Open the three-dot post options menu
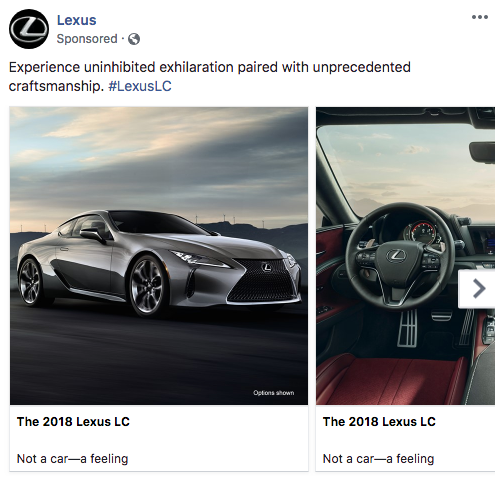Image resolution: width=495 pixels, height=485 pixels. tap(480, 17)
